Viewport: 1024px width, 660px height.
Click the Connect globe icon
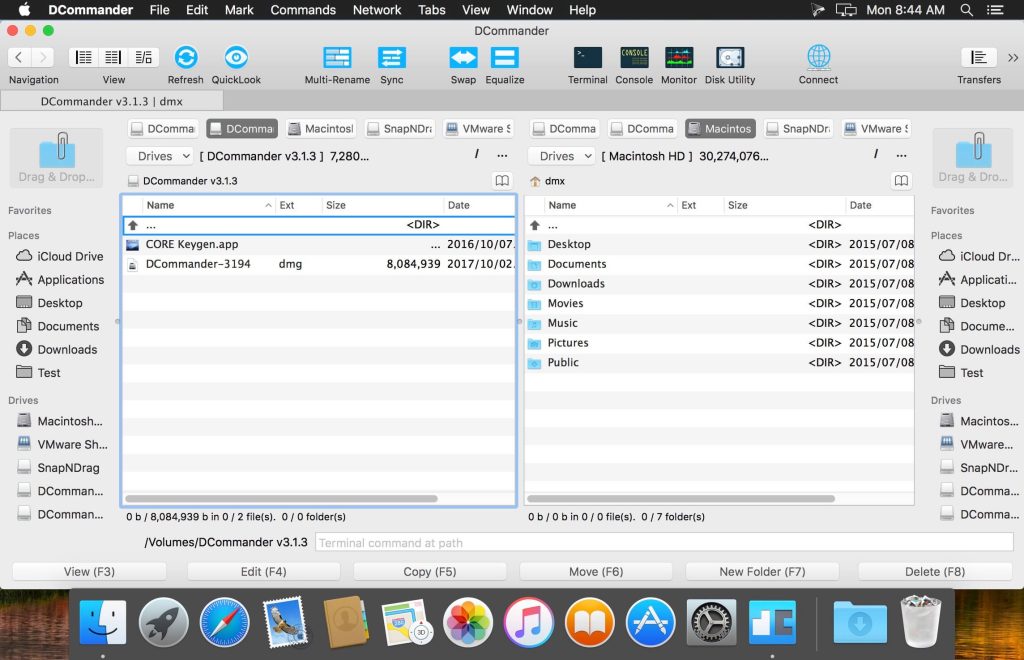pyautogui.click(x=818, y=57)
